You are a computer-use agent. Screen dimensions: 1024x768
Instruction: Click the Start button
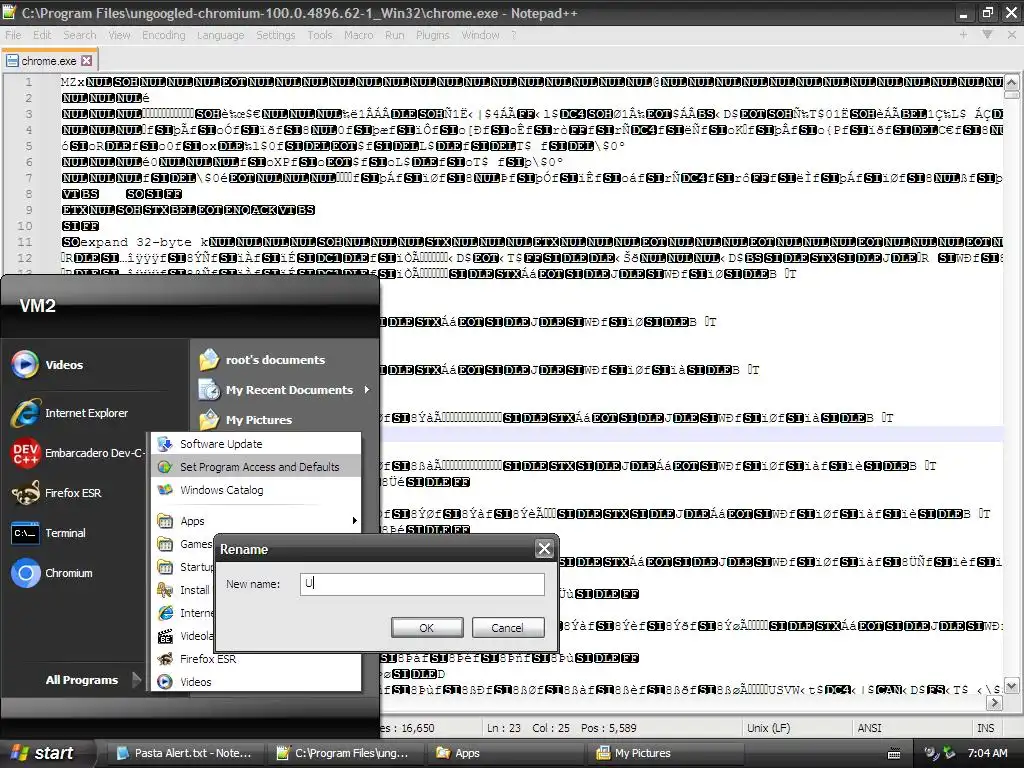tap(43, 753)
